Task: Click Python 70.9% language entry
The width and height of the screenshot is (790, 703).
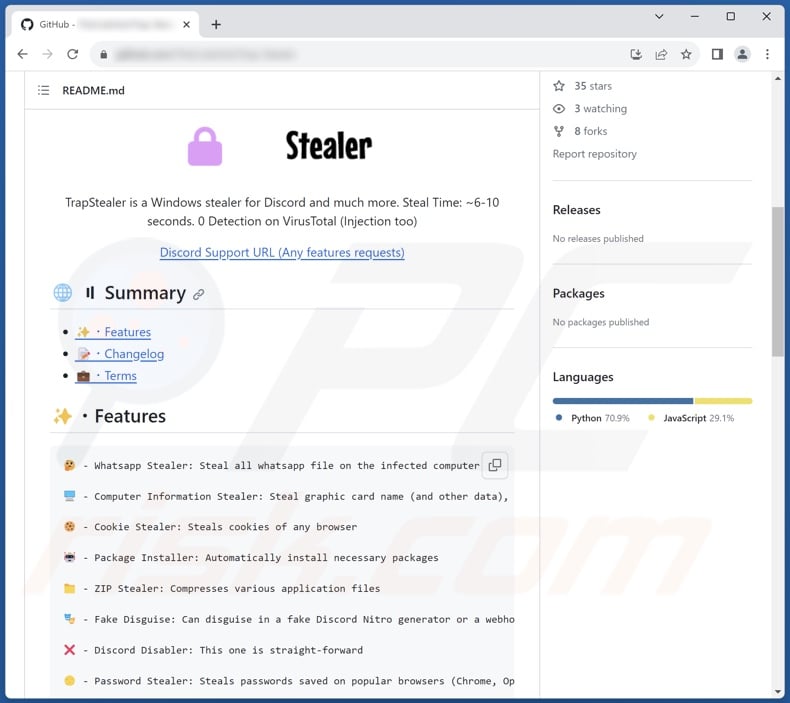Action: pyautogui.click(x=593, y=418)
